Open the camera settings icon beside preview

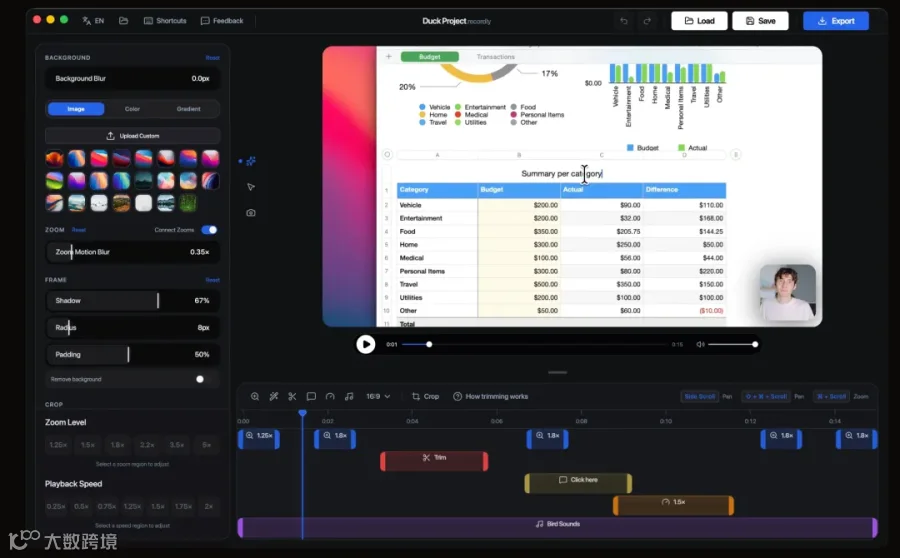[x=251, y=212]
